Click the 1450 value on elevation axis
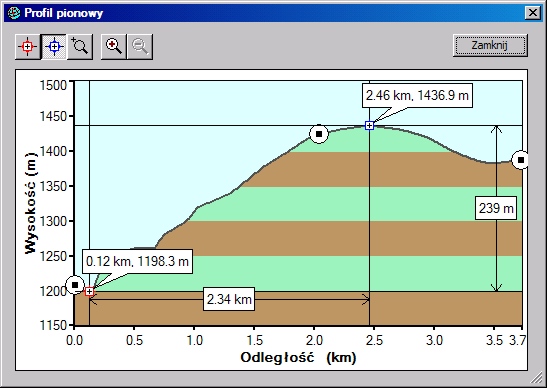Screen dimensions: 547x388 (x=53, y=117)
